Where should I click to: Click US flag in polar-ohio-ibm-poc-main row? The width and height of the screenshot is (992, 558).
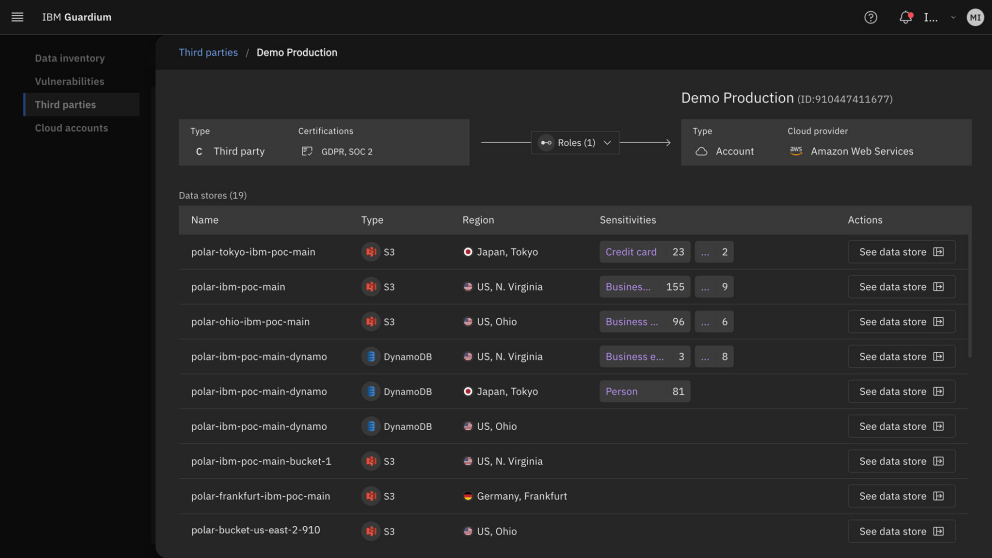click(x=468, y=321)
